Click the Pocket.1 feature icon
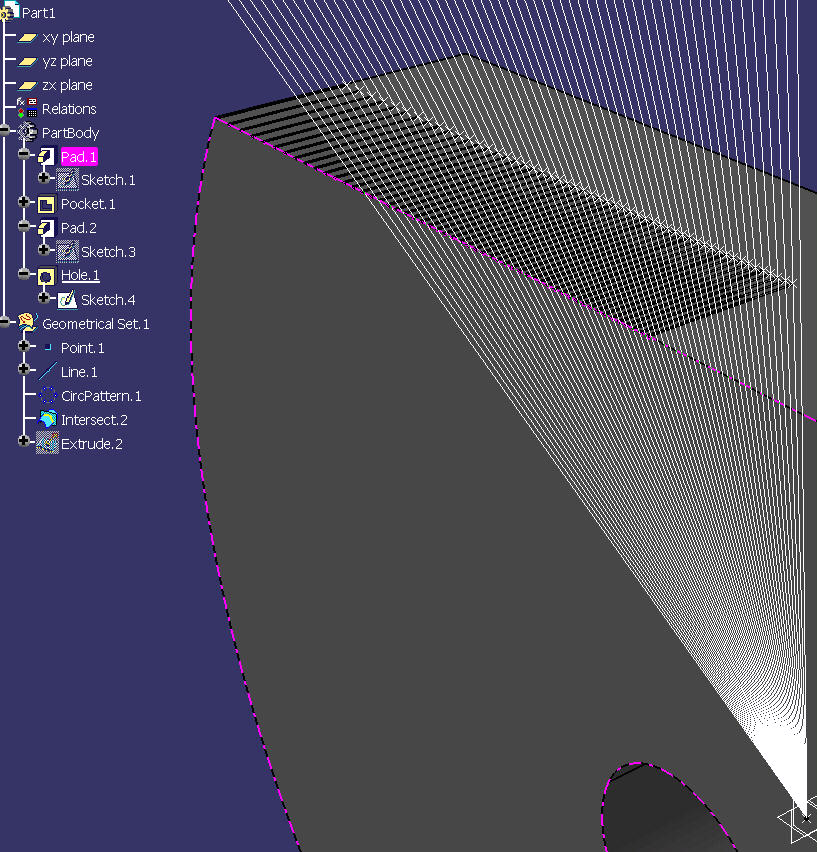The height and width of the screenshot is (852, 817). coord(46,204)
